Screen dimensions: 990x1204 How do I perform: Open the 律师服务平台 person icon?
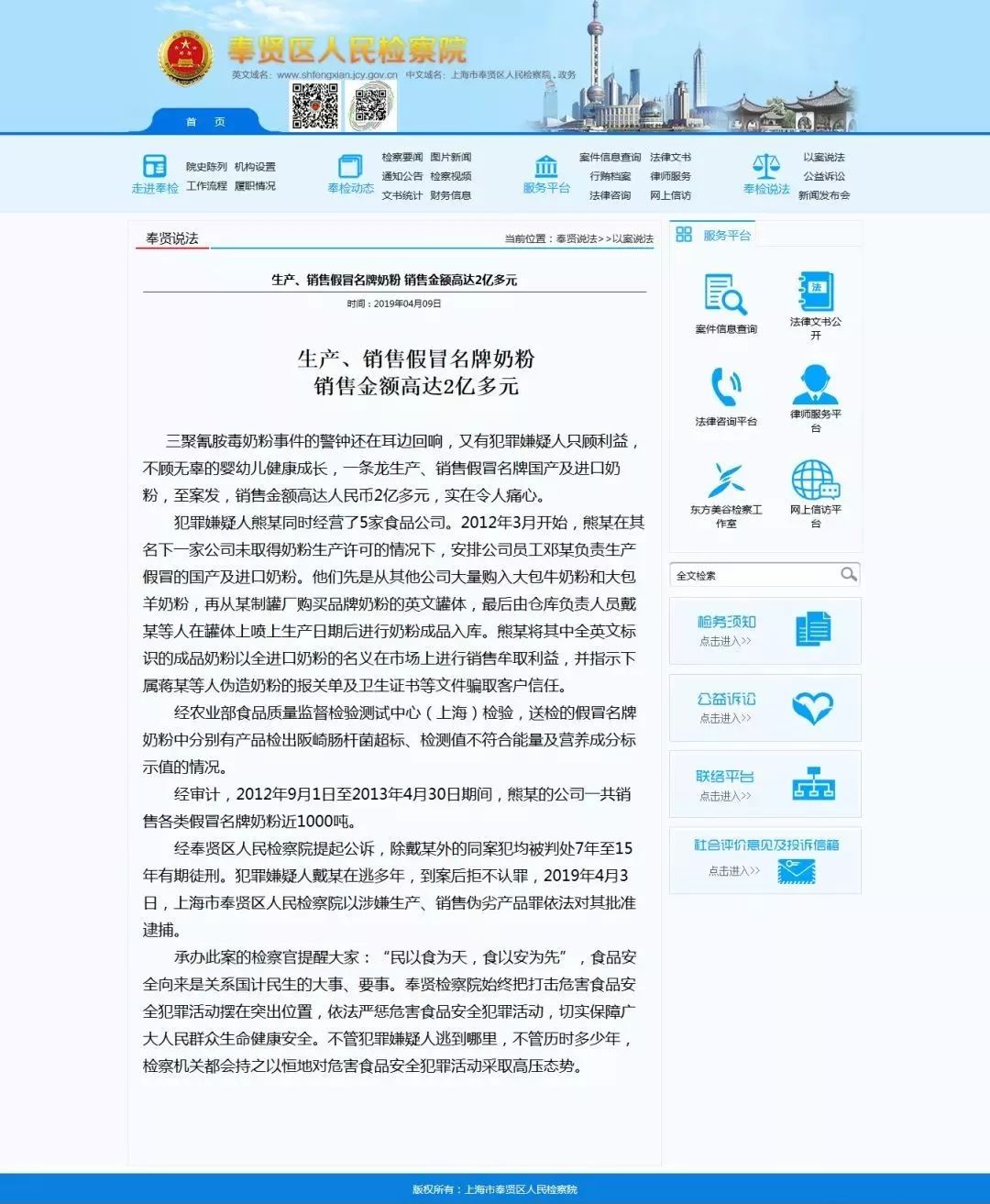[x=814, y=384]
